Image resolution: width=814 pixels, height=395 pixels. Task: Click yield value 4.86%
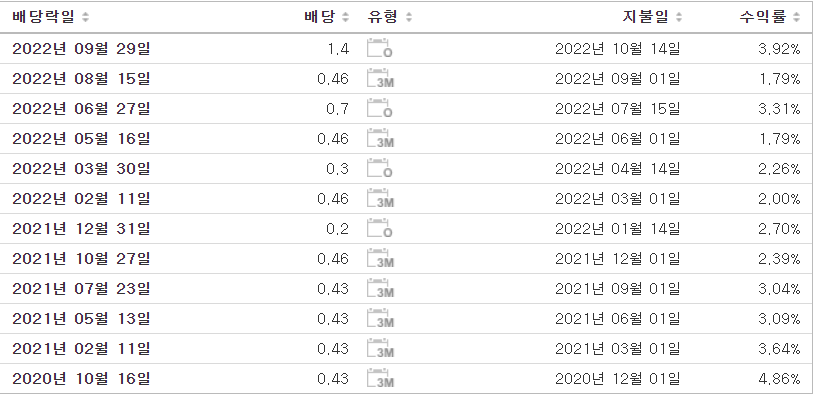[x=779, y=379]
